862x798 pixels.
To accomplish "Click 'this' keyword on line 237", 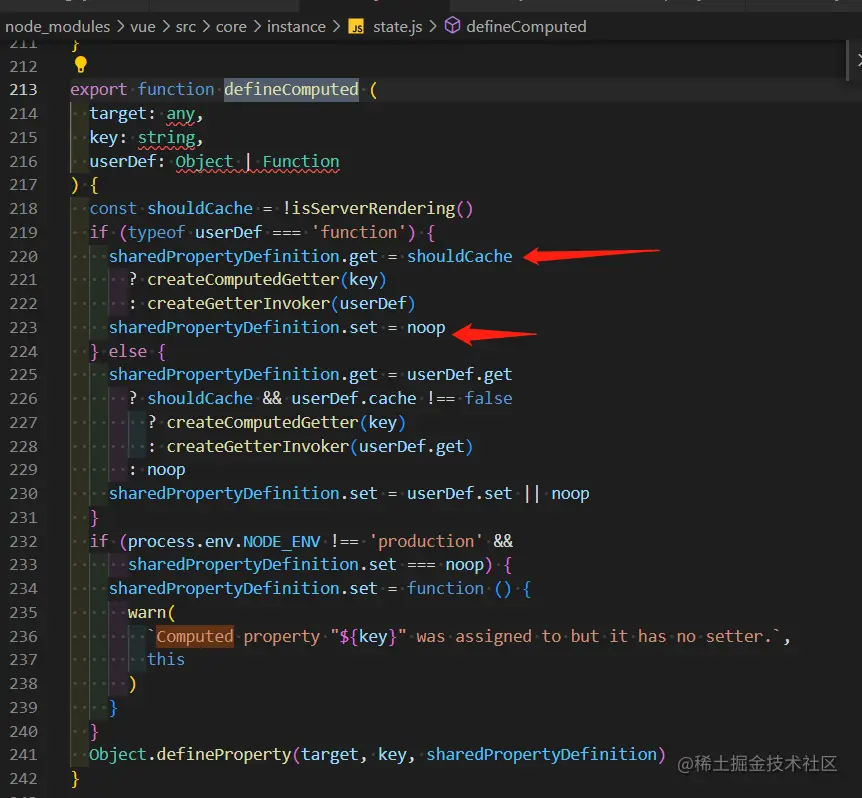I will tap(166, 660).
